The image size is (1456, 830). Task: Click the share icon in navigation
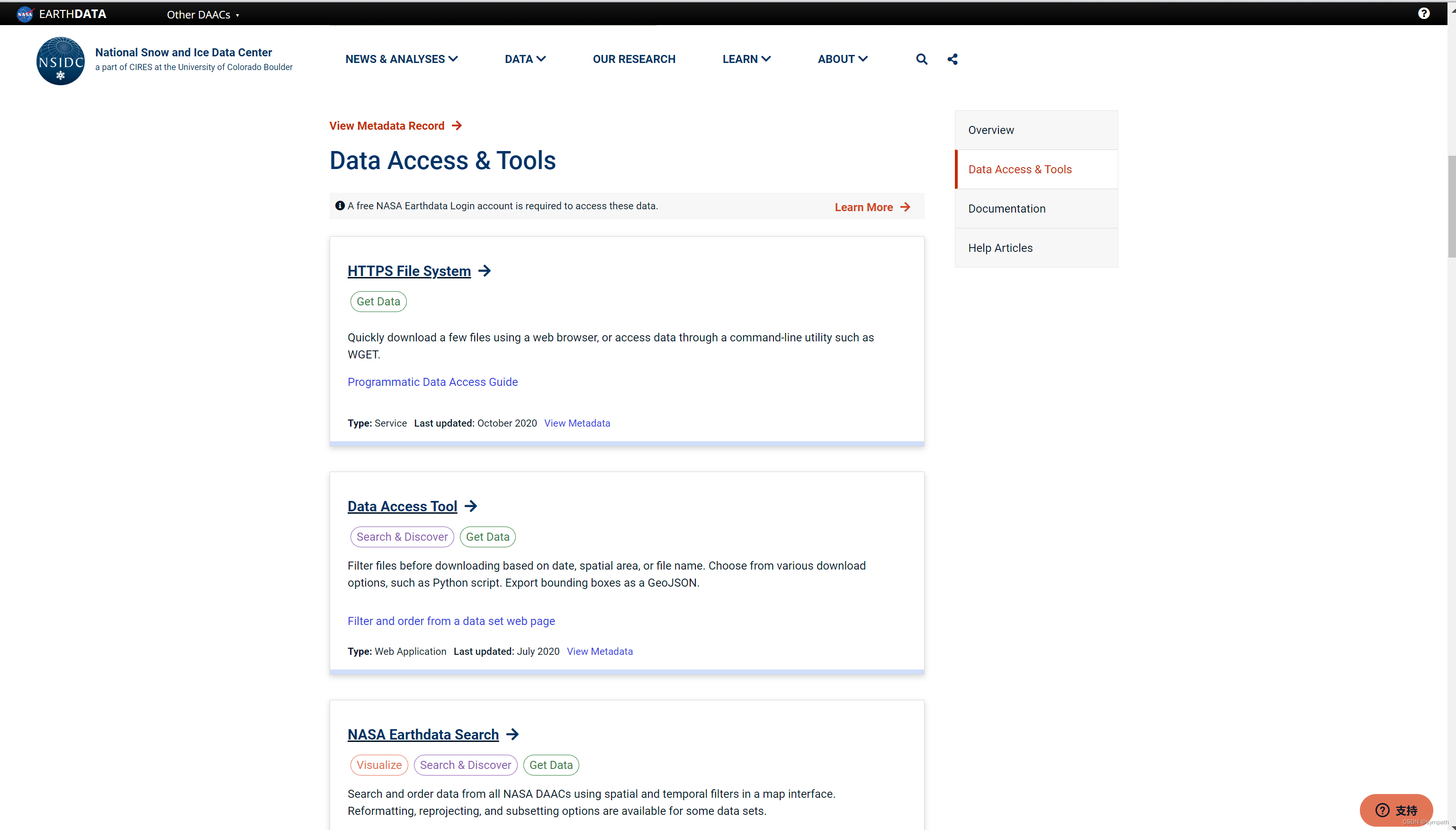coord(952,59)
